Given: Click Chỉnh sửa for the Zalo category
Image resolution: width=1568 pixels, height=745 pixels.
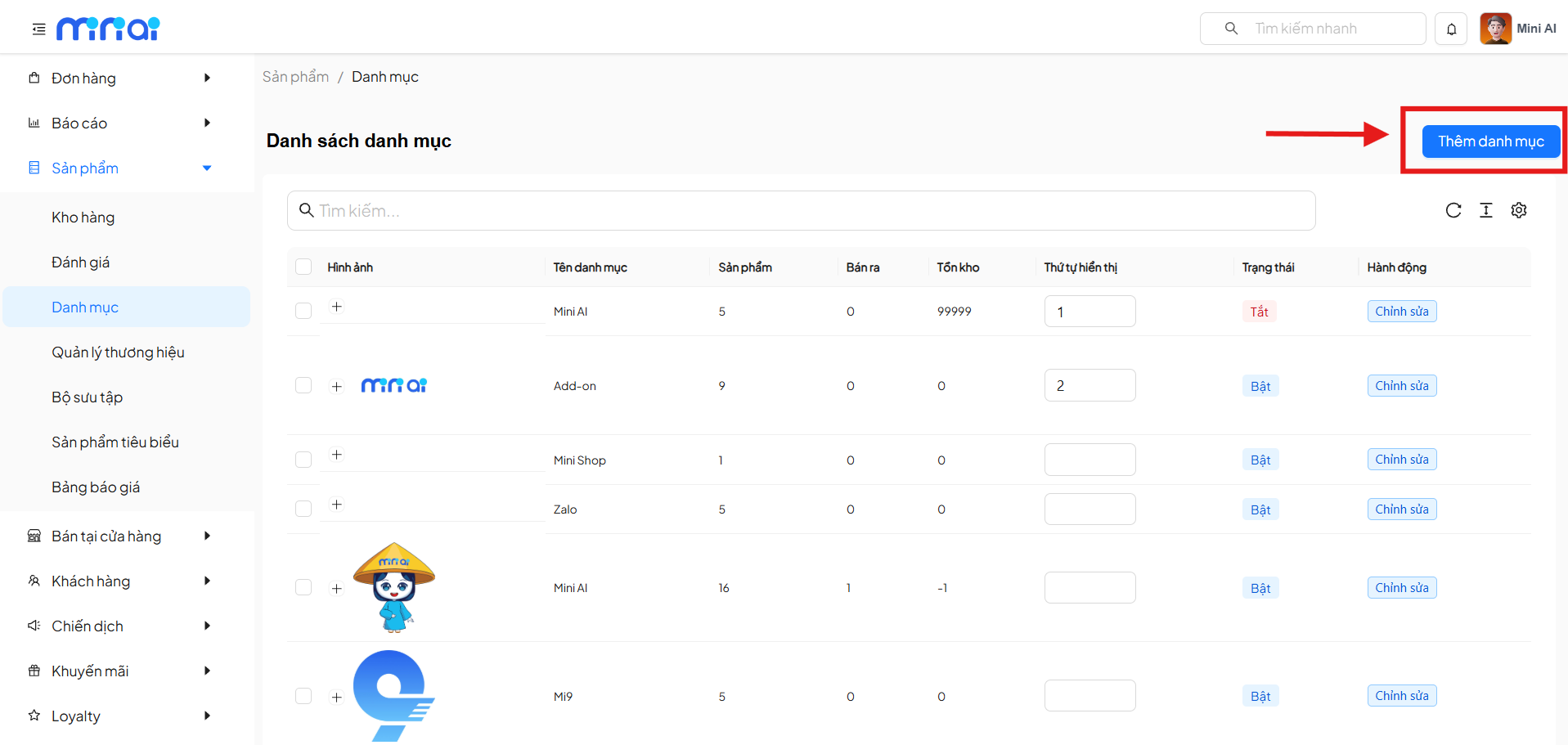Looking at the screenshot, I should tap(1401, 509).
